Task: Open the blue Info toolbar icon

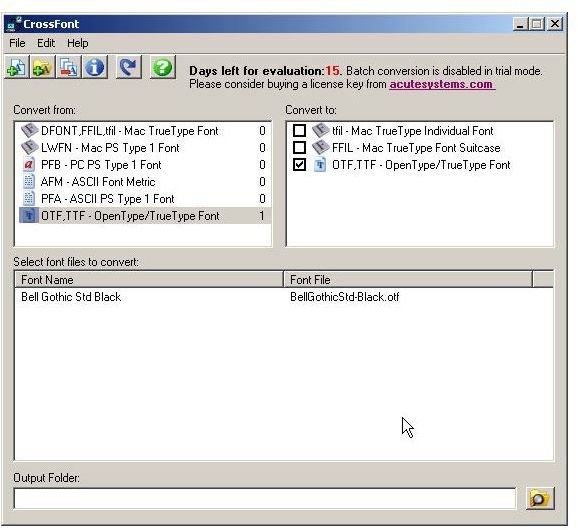Action: pos(95,67)
